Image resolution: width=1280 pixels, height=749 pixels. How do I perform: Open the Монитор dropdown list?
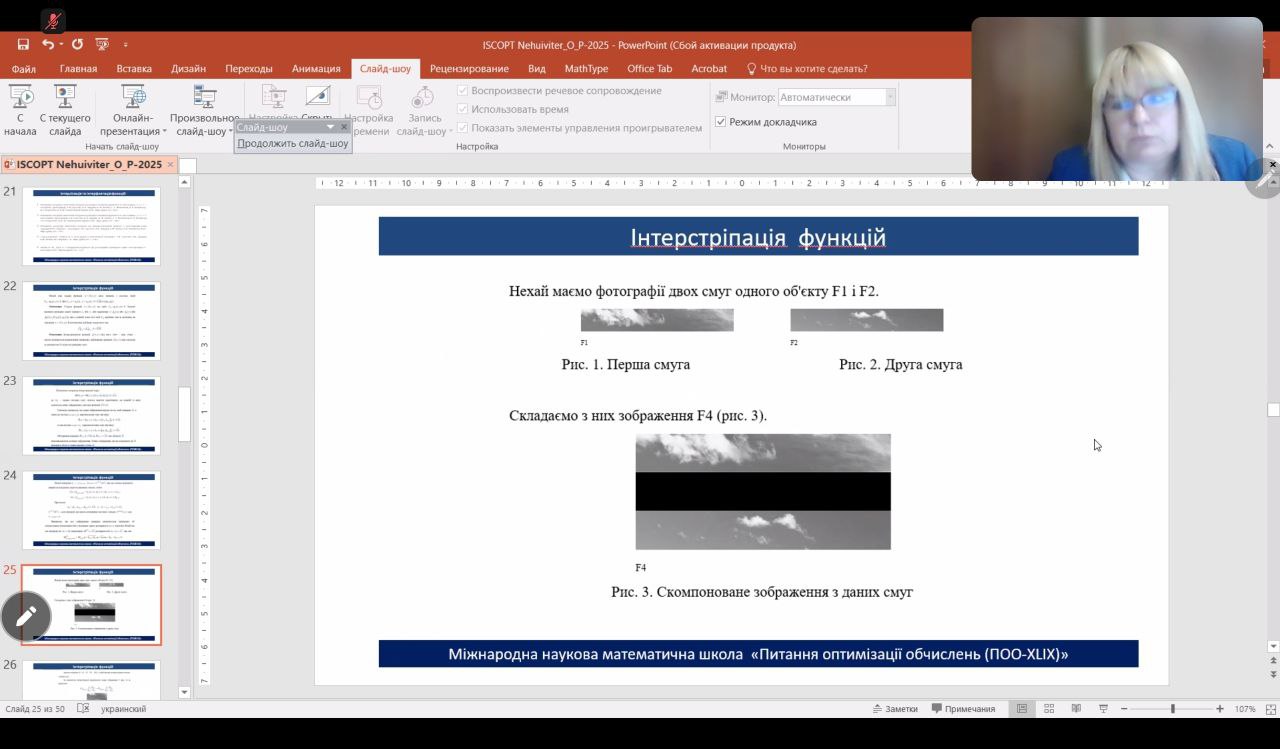pyautogui.click(x=890, y=97)
